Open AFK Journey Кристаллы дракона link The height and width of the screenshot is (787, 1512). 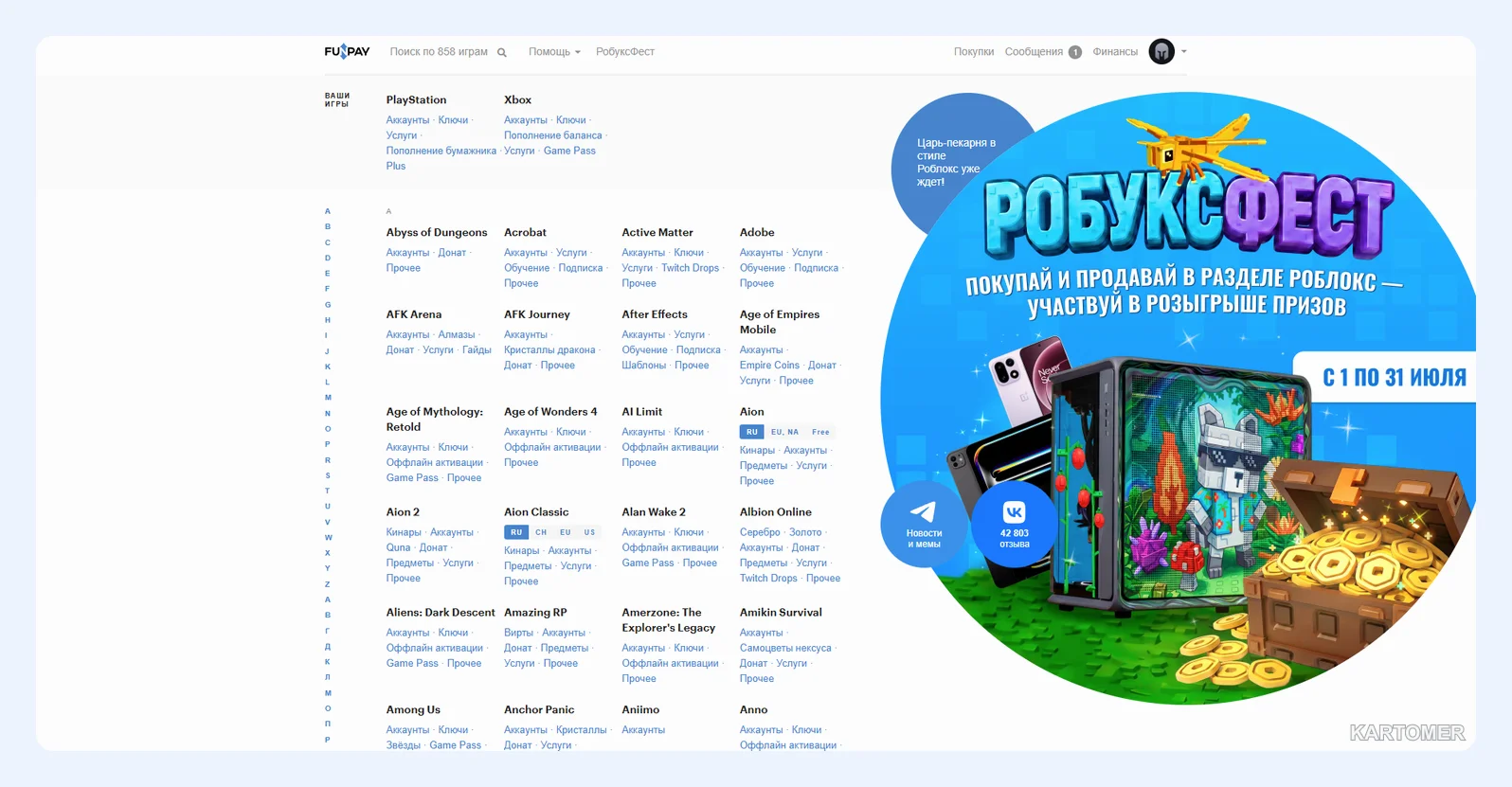coord(549,350)
